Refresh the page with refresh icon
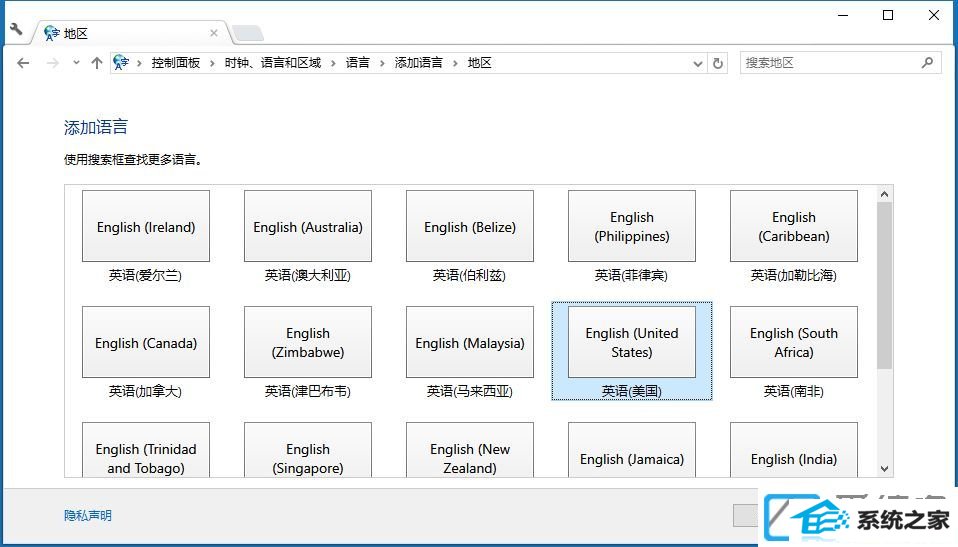958x547 pixels. click(718, 63)
